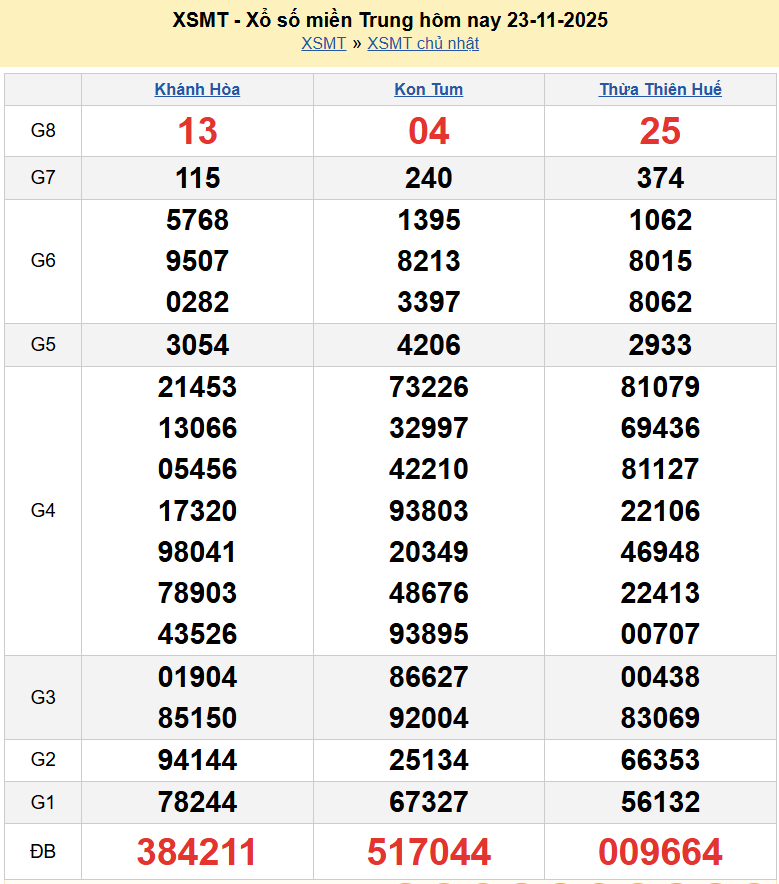Select Kon Tum special prize 517044
779x884 pixels.
click(x=428, y=852)
